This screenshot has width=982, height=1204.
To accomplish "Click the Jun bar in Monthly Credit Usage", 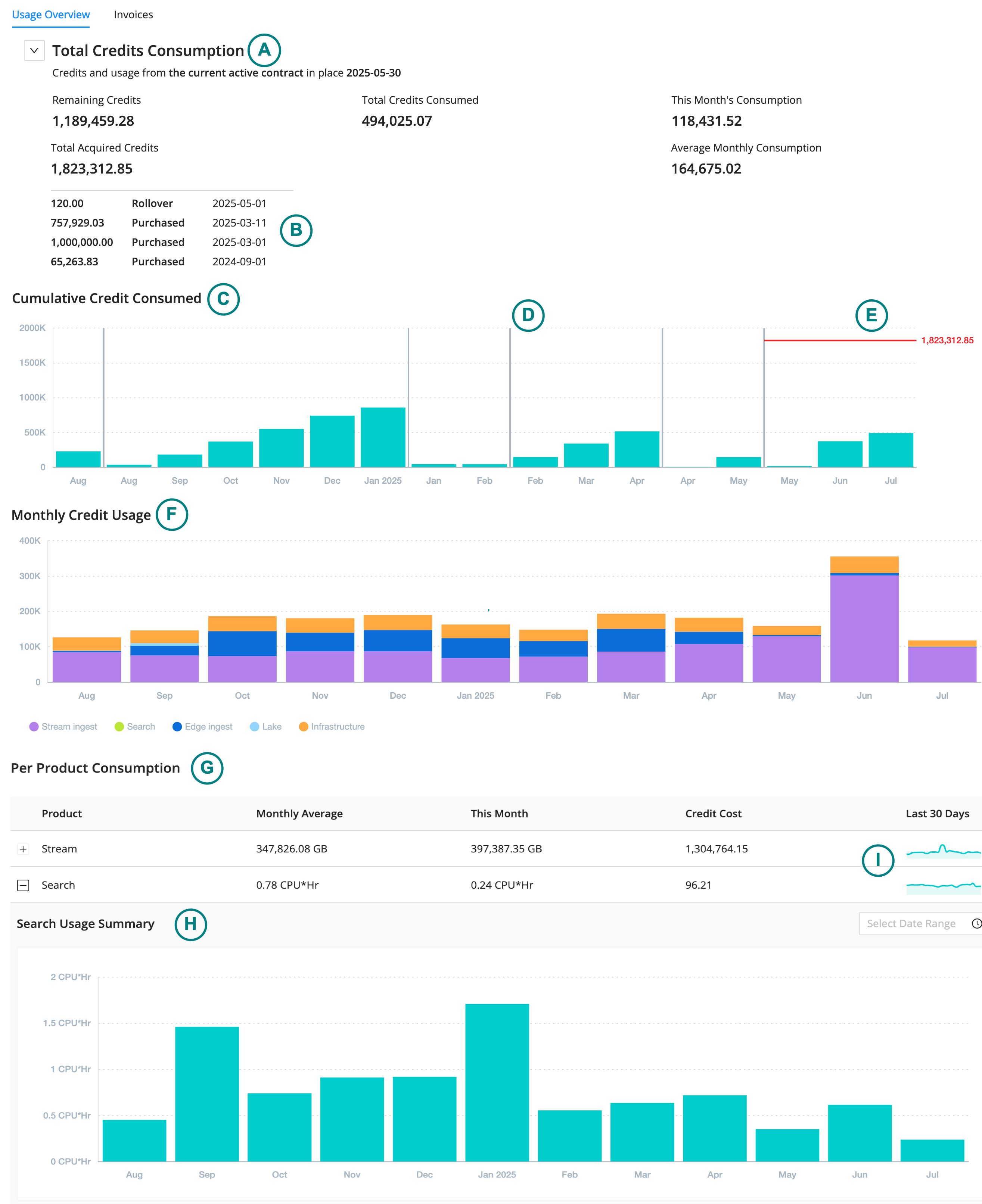I will click(864, 622).
